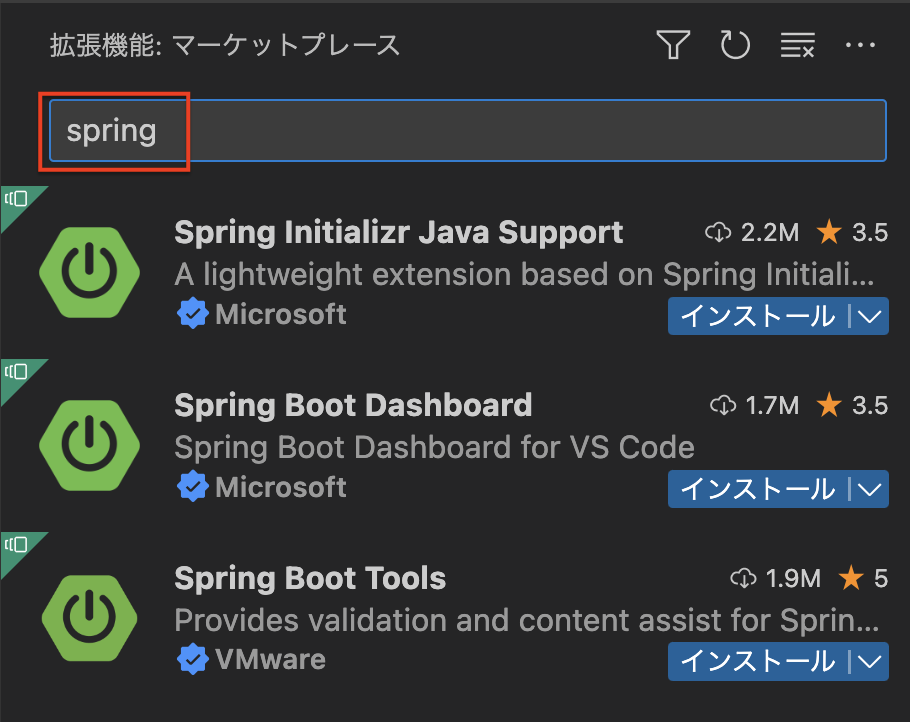This screenshot has height=722, width=910.
Task: Open Spring Initializr Java Support extension title
Action: click(x=399, y=233)
